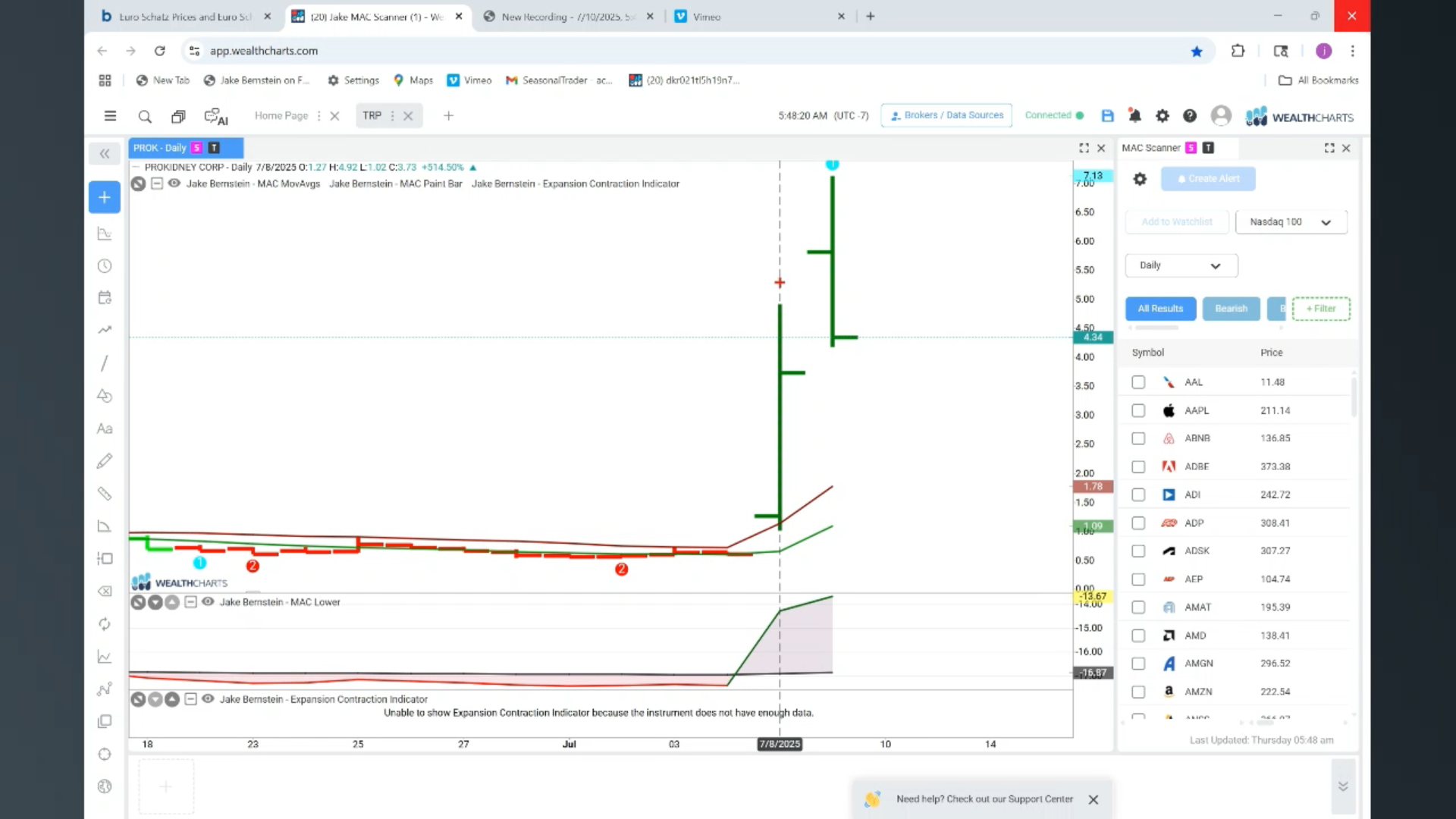Image resolution: width=1456 pixels, height=819 pixels.
Task: Open the calendar events tool
Action: 105,297
